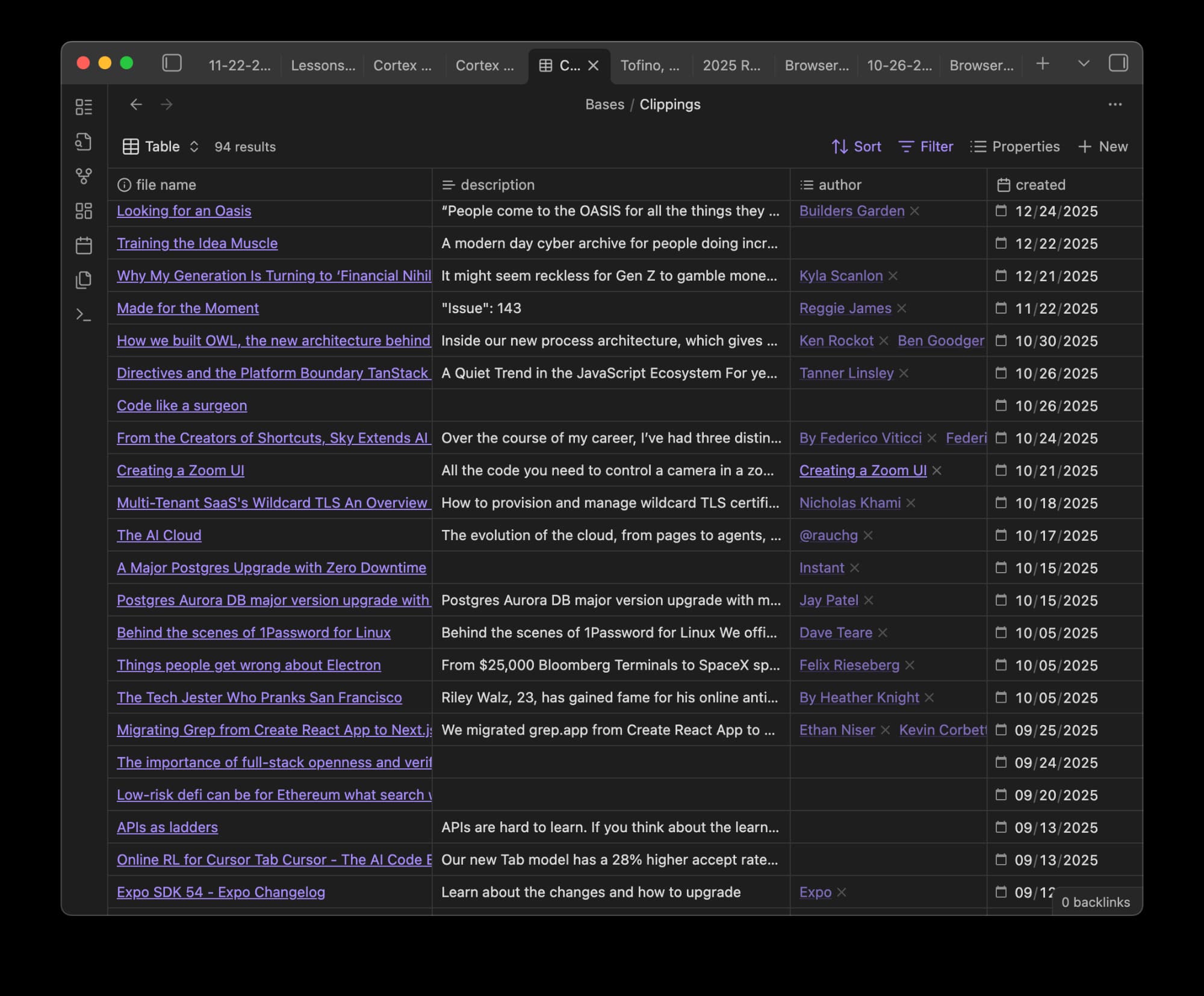1204x996 pixels.
Task: Open the Filter options
Action: (x=925, y=146)
